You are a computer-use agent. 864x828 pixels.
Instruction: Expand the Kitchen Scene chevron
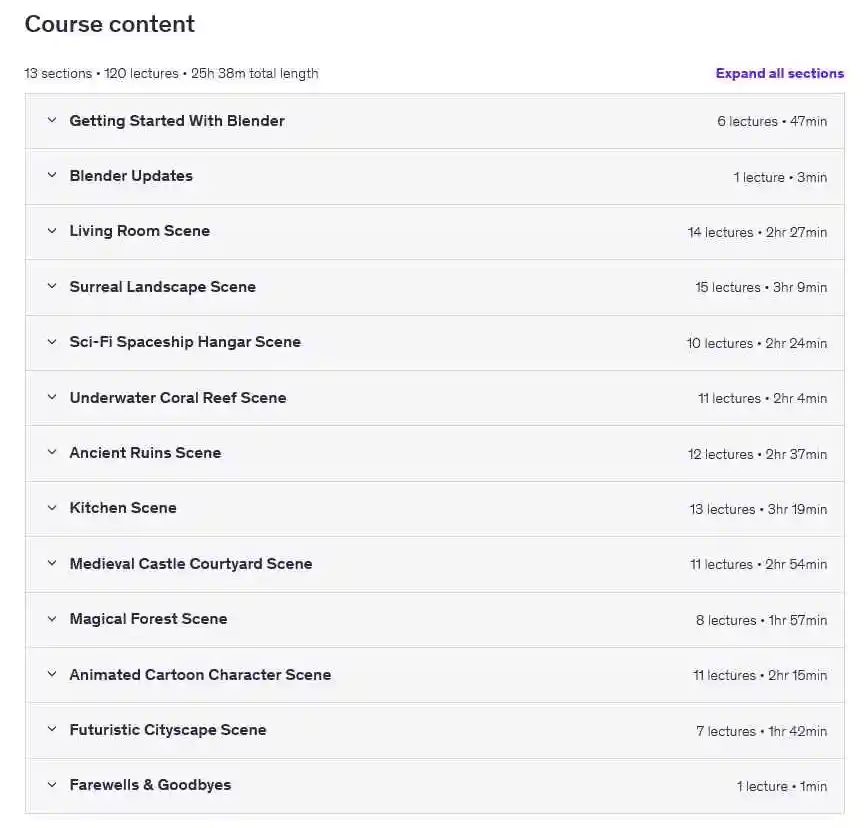click(x=52, y=507)
